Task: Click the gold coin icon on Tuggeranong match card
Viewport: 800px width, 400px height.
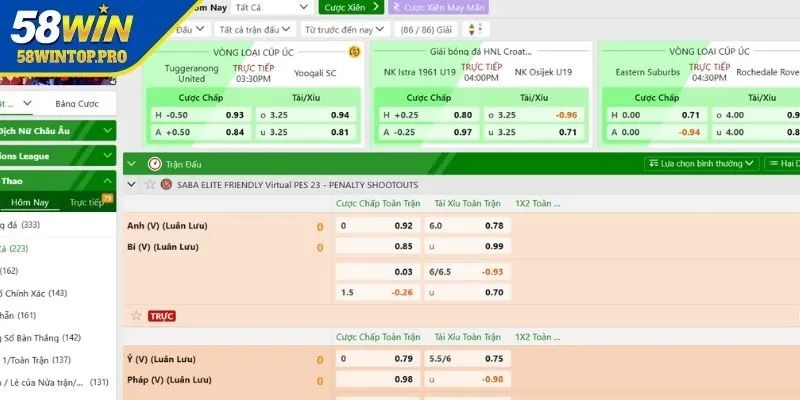Action: pos(353,52)
